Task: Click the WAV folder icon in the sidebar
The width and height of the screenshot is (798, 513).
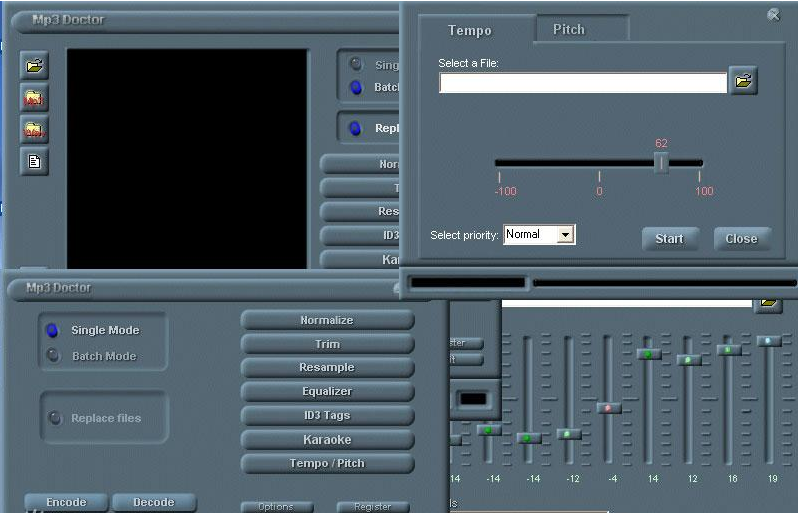Action: coord(34,130)
